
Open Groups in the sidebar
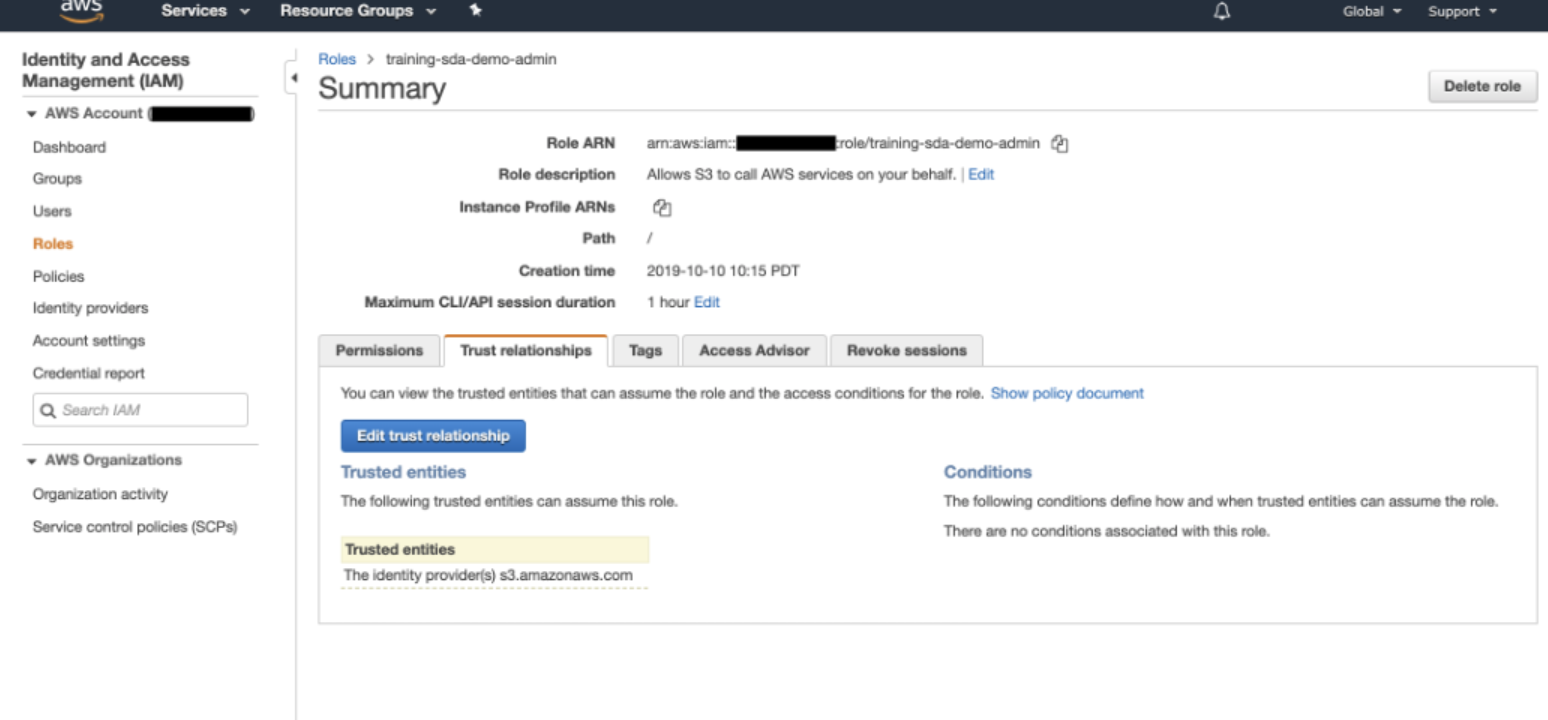(x=57, y=179)
